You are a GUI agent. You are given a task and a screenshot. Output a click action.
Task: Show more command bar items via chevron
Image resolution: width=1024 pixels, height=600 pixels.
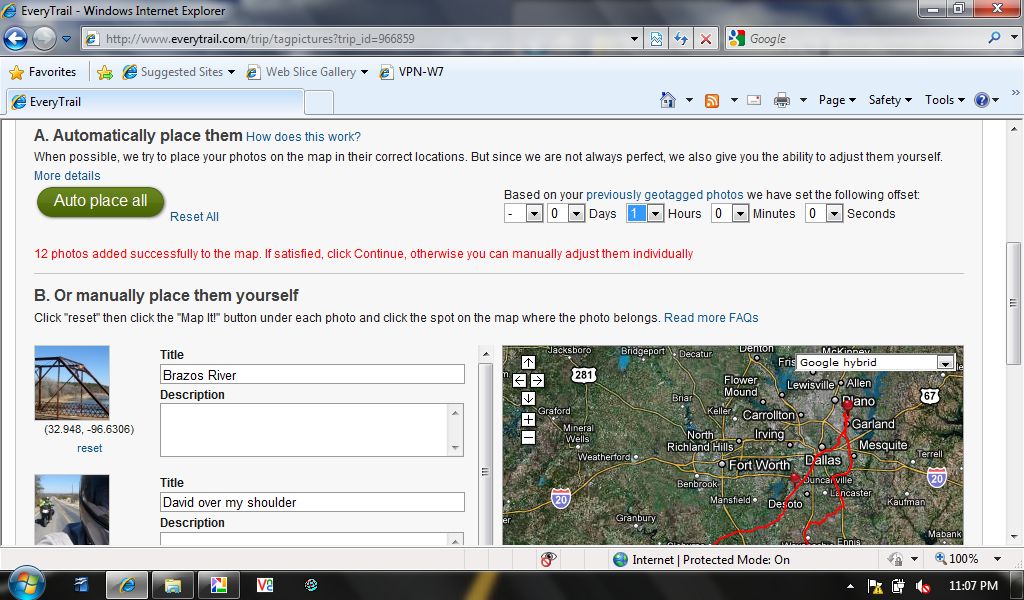click(x=1015, y=93)
